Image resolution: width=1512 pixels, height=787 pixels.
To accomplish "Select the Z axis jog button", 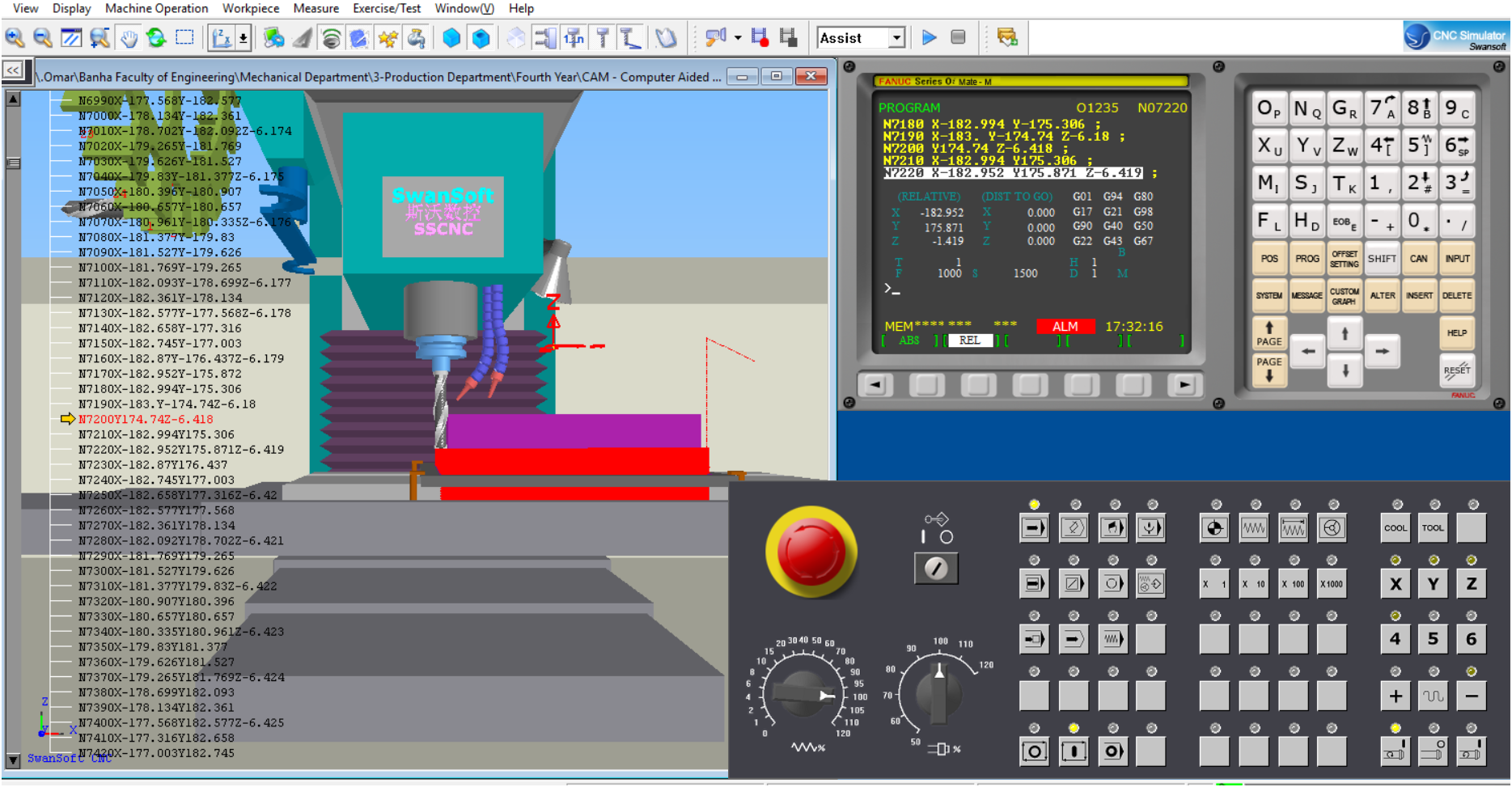I will click(x=1472, y=583).
